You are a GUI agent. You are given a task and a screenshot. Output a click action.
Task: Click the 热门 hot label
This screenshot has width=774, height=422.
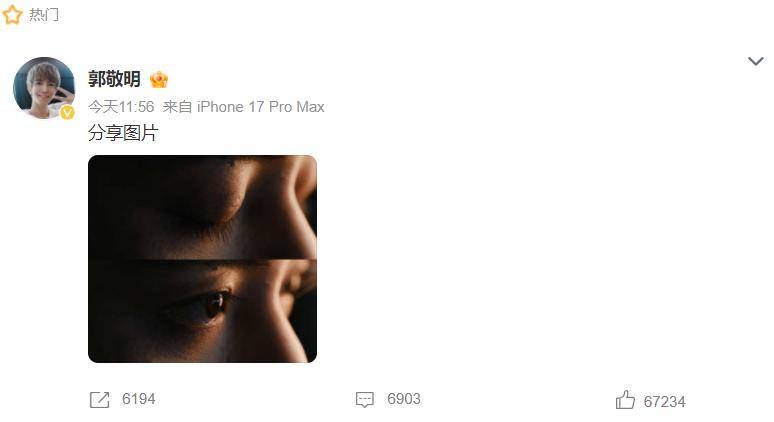43,15
